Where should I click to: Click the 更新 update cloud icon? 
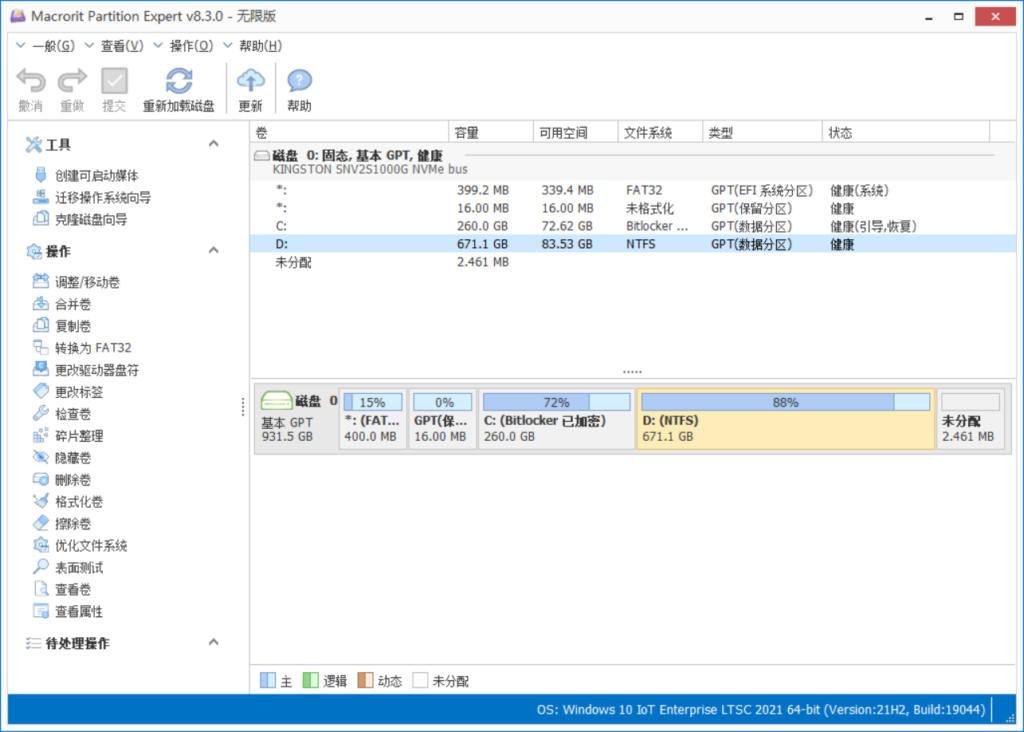(x=250, y=81)
